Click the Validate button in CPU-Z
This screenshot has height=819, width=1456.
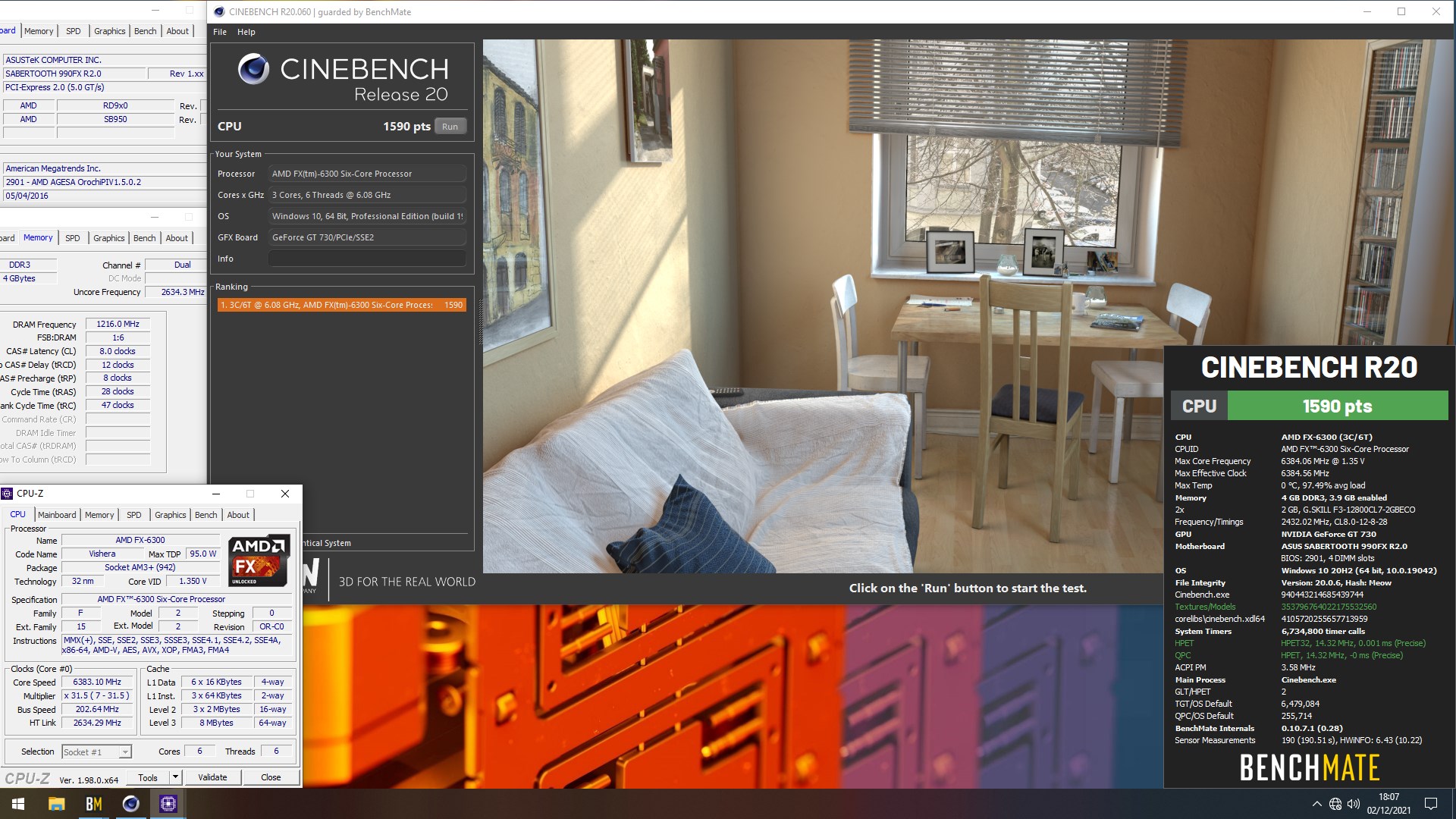[212, 777]
